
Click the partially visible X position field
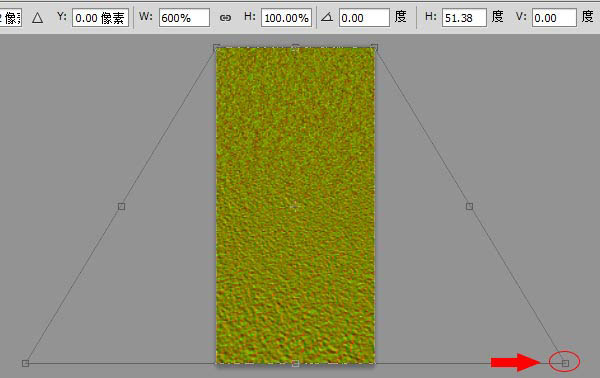point(11,18)
